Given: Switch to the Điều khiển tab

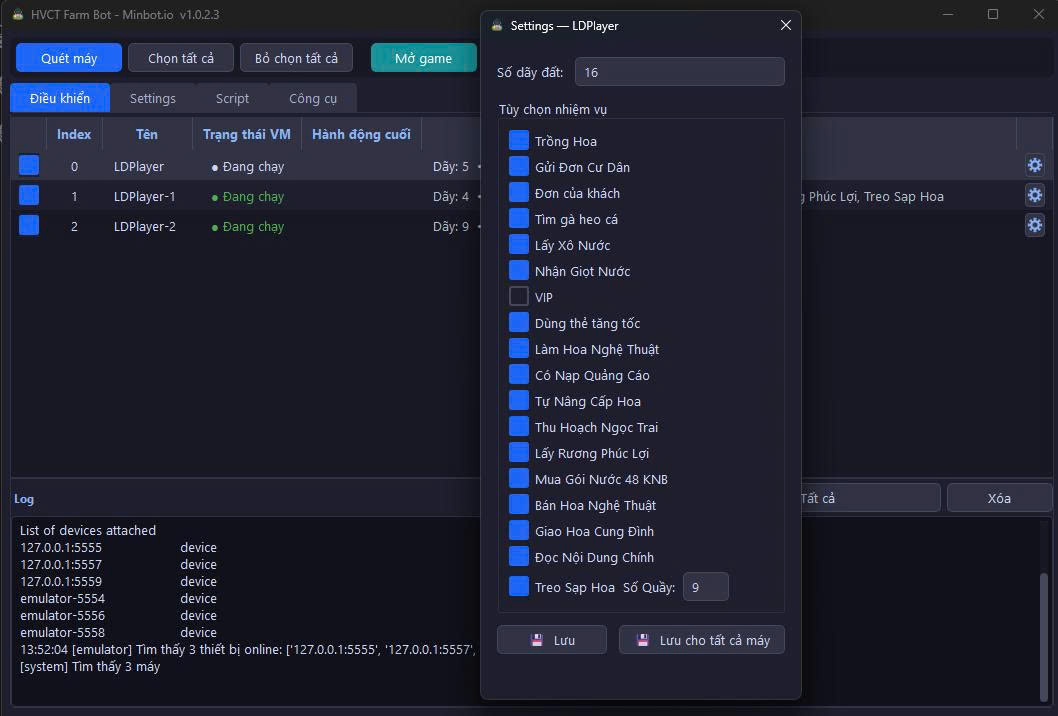Looking at the screenshot, I should pos(59,98).
